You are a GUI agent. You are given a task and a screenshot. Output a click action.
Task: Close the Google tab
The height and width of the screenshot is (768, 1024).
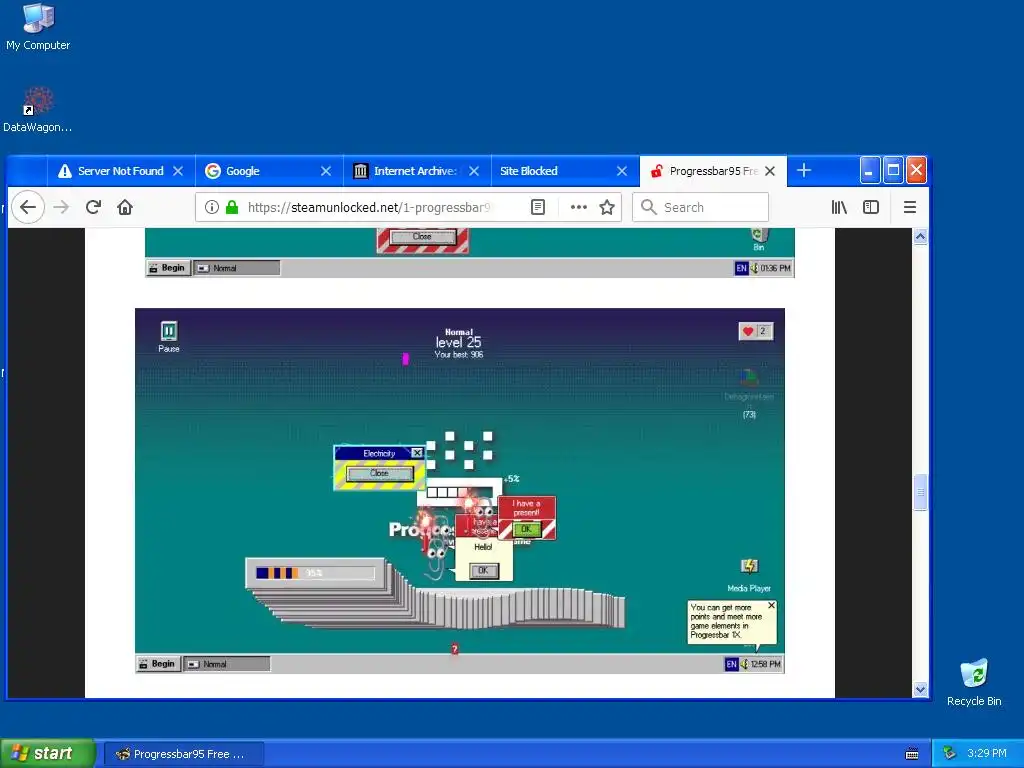pyautogui.click(x=326, y=171)
